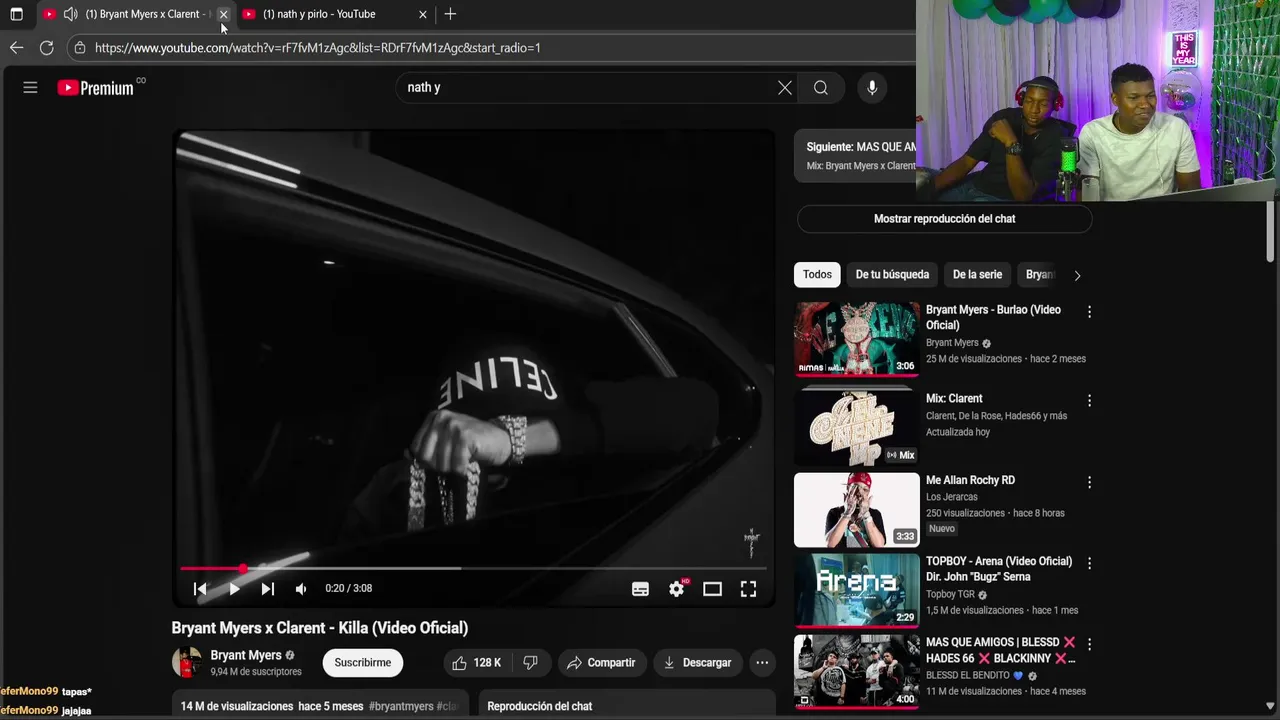Open the Bryant Myers channel name link
This screenshot has width=1280, height=720.
pos(246,656)
